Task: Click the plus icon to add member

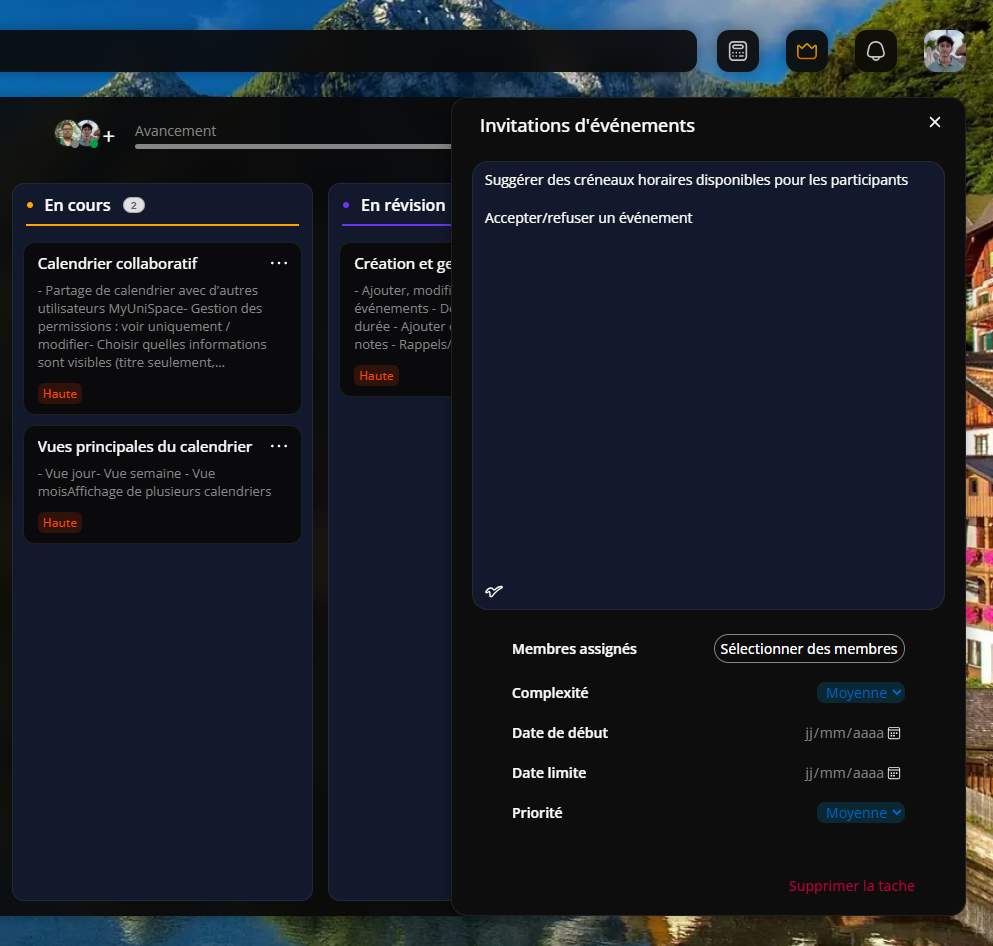Action: (x=109, y=136)
